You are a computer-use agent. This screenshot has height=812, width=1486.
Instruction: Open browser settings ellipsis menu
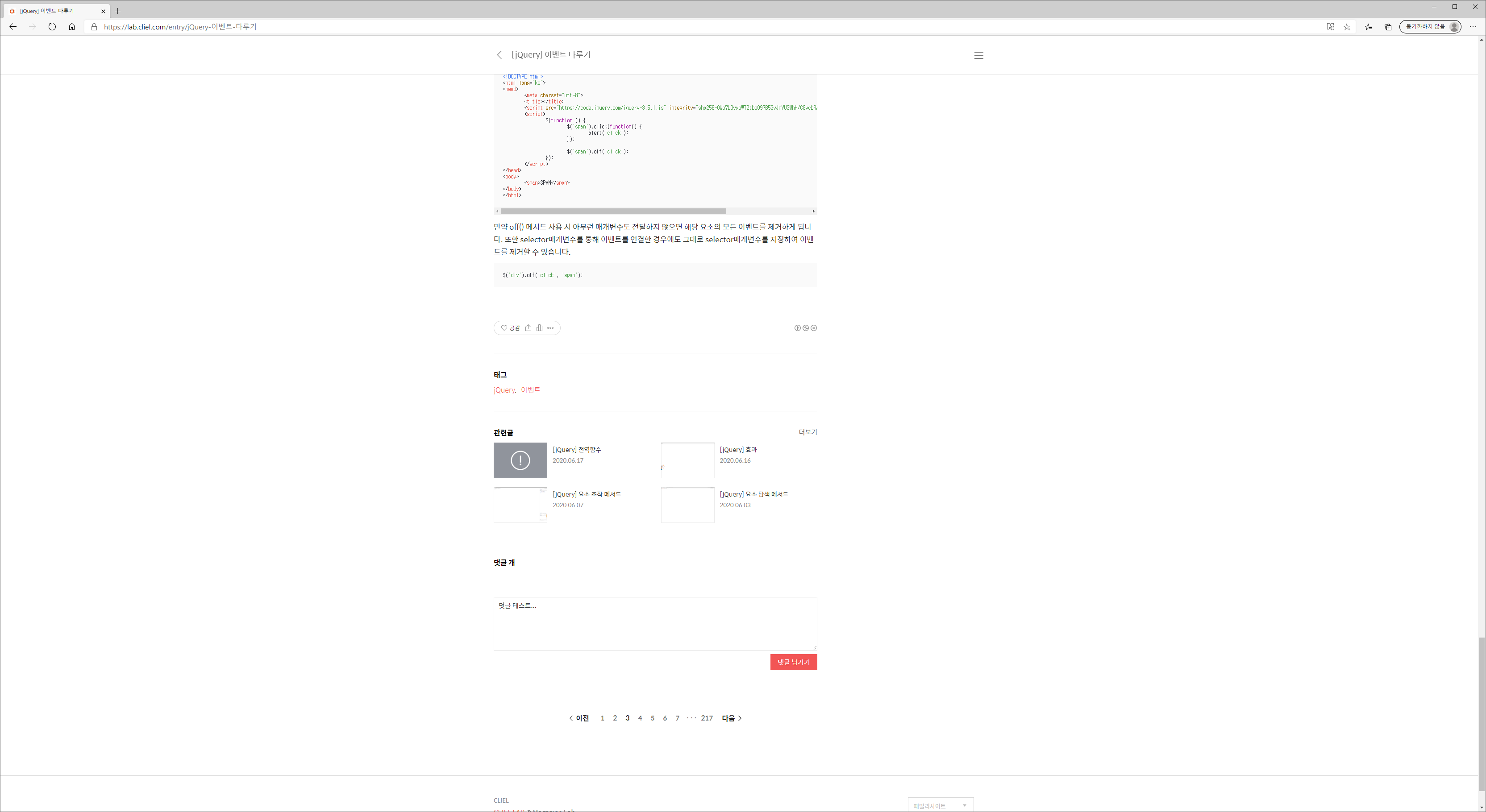click(x=1473, y=26)
